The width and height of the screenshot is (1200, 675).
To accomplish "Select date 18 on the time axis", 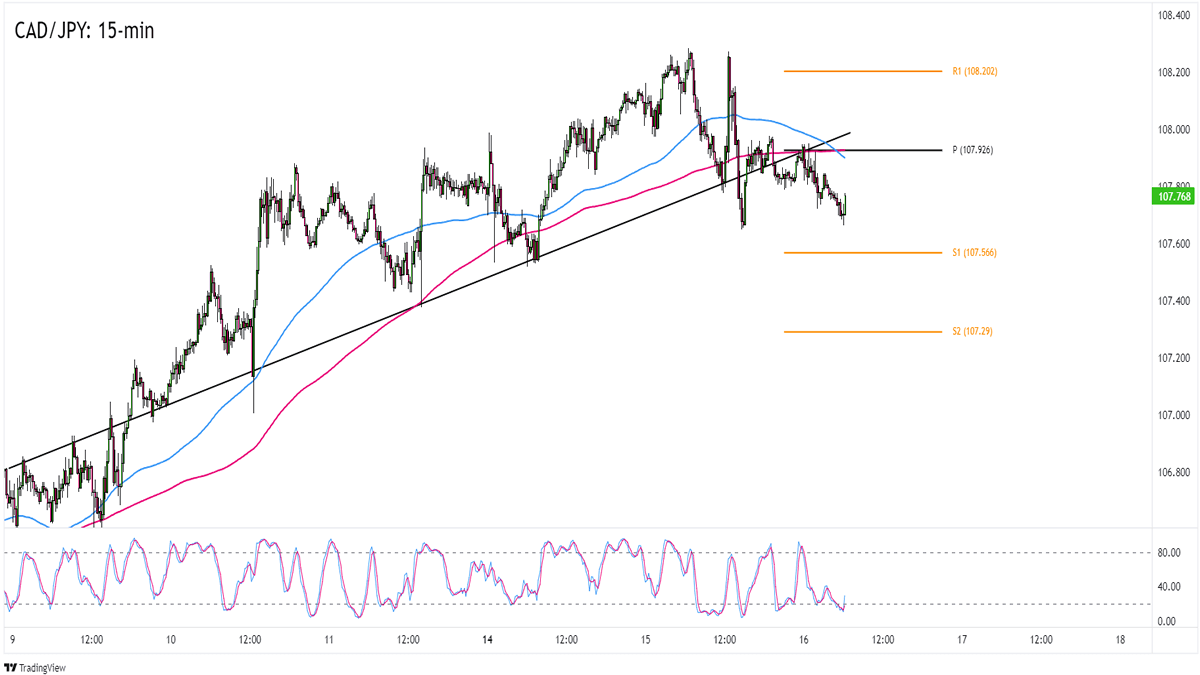I will click(x=1119, y=639).
